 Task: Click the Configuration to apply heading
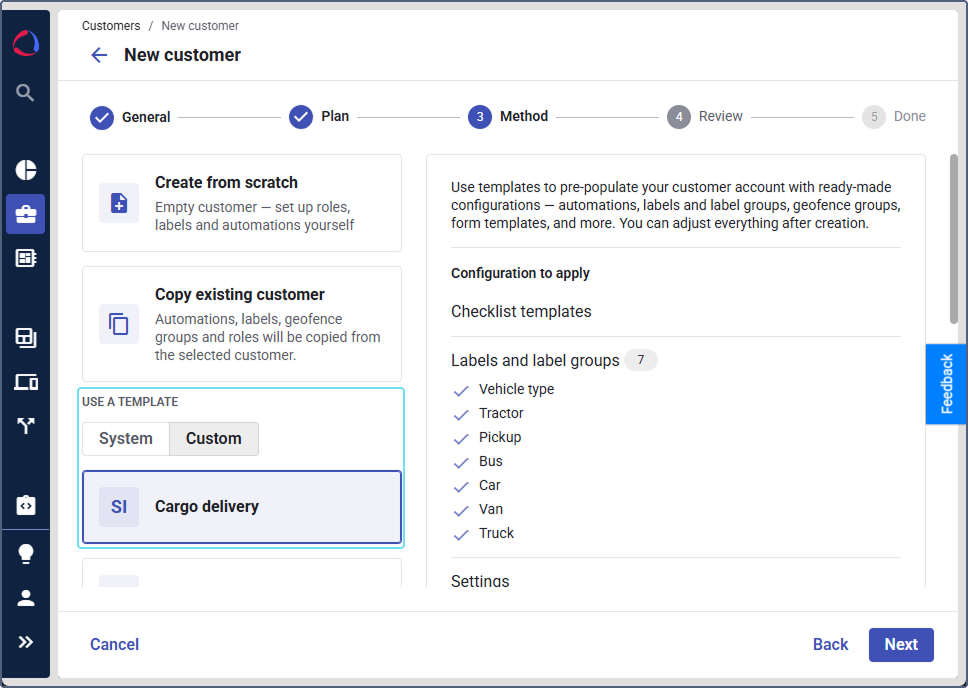click(520, 273)
